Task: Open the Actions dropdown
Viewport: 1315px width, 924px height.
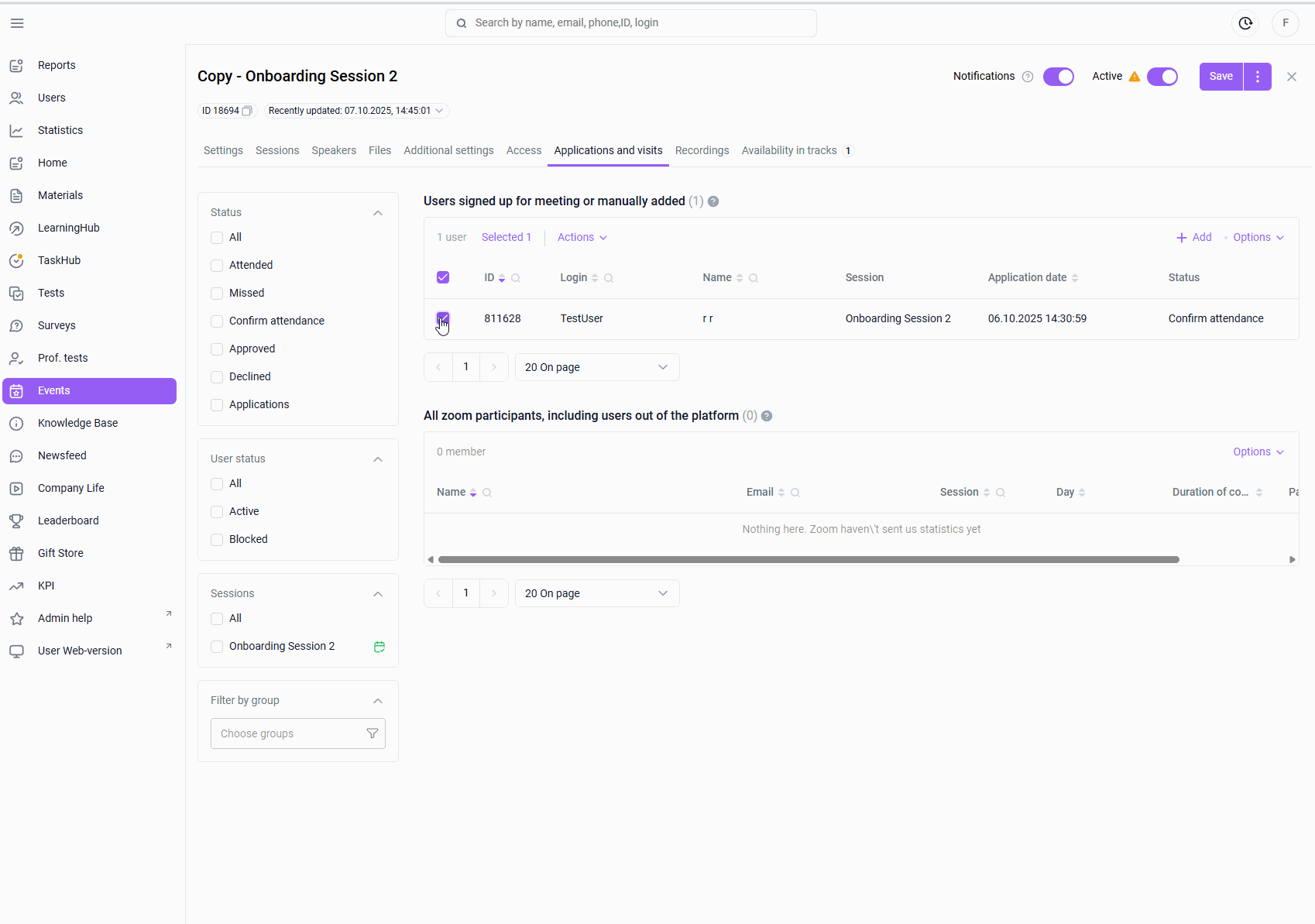Action: [x=582, y=238]
